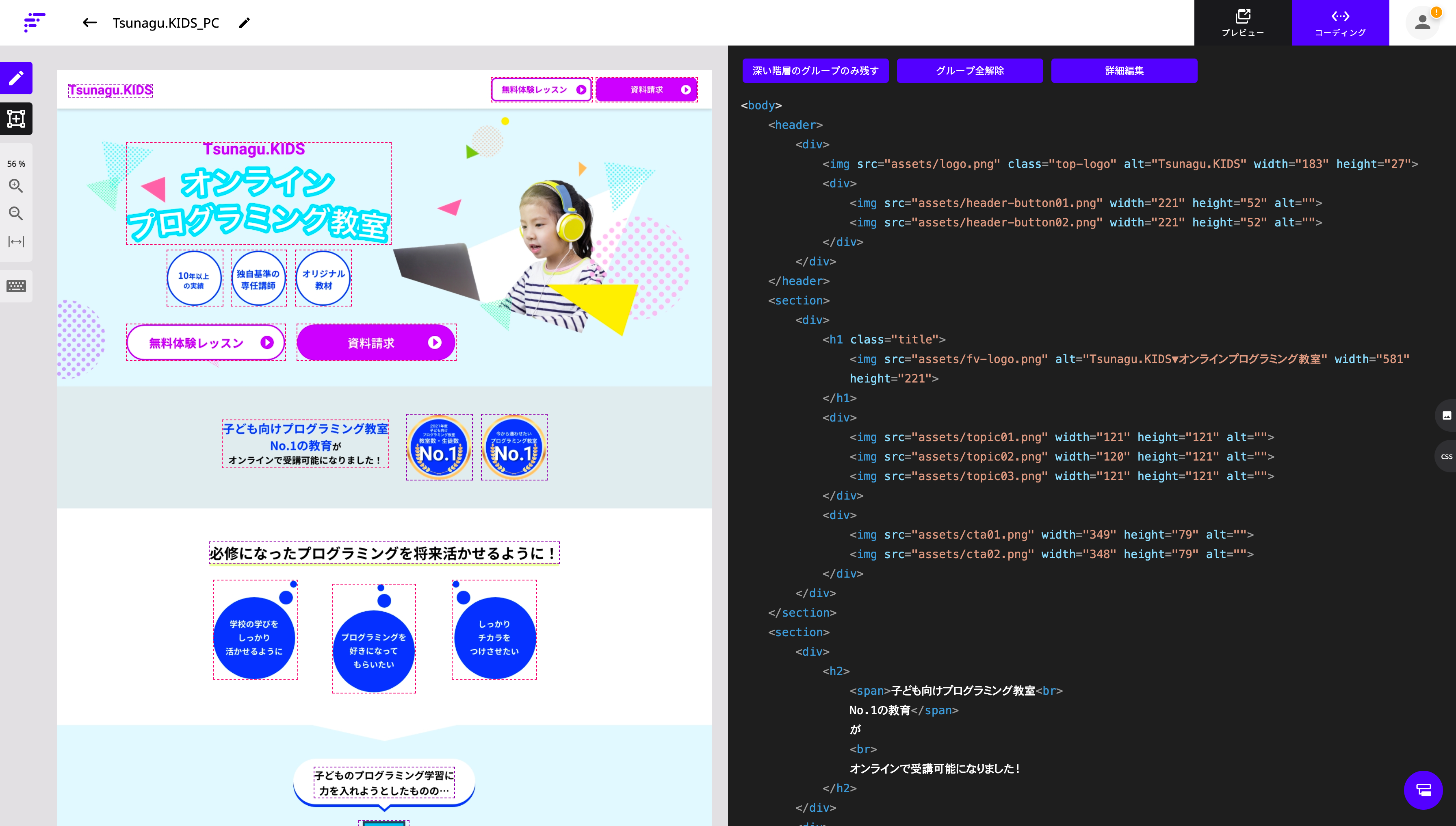Select the Tsunagu.KIDS logo on the canvas
The height and width of the screenshot is (826, 1456).
pos(110,90)
